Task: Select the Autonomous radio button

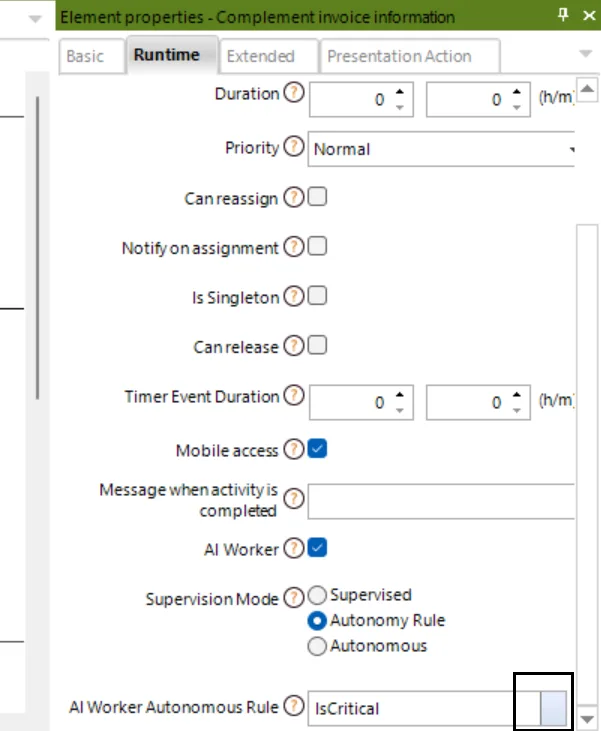Action: click(317, 646)
